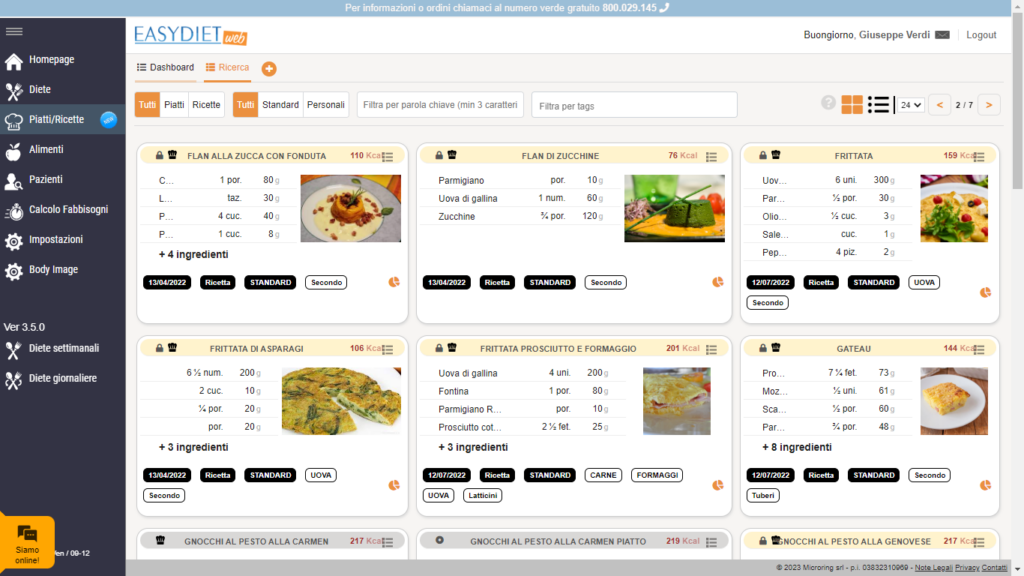
Task: Collapse the sidebar with the hamburger icon
Action: [x=14, y=31]
